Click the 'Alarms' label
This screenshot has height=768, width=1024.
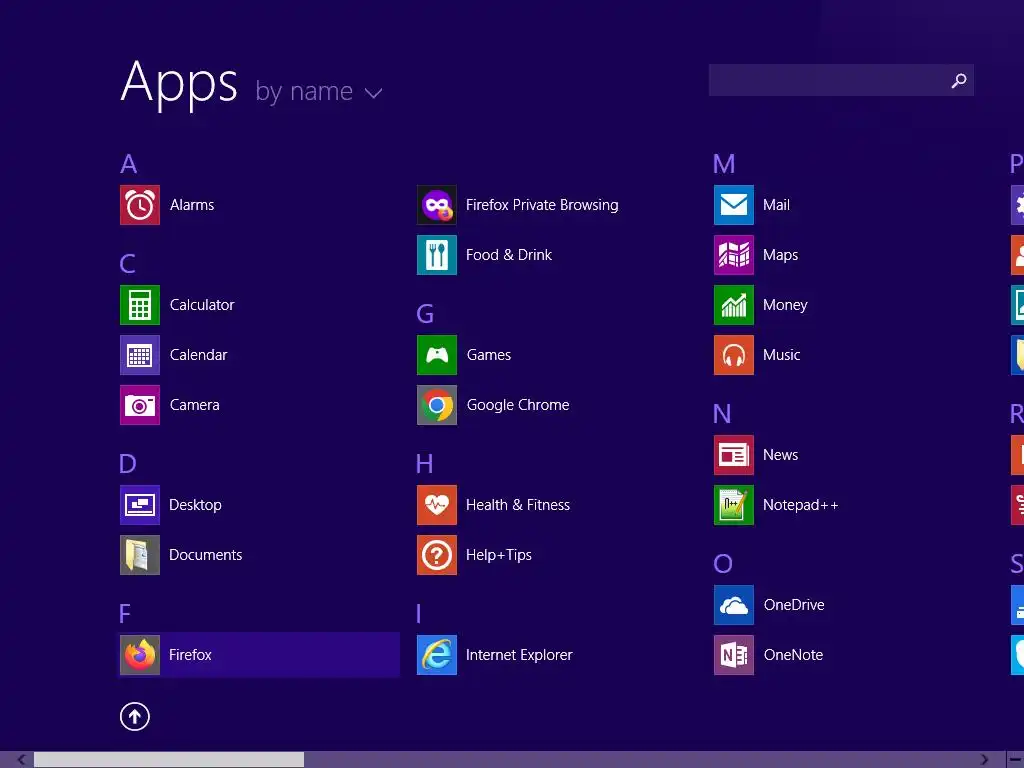click(192, 205)
